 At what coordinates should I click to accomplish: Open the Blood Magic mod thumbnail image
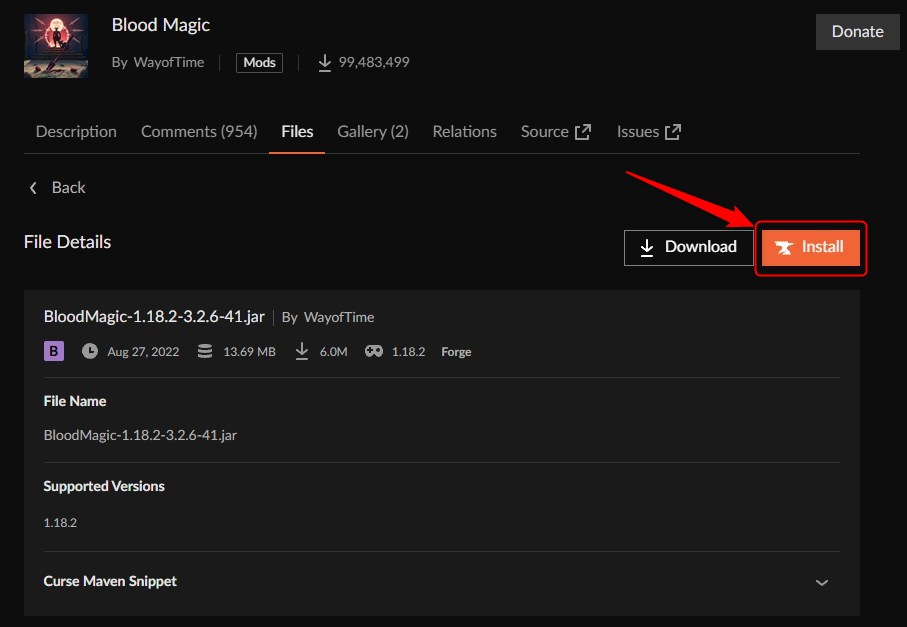pyautogui.click(x=56, y=46)
